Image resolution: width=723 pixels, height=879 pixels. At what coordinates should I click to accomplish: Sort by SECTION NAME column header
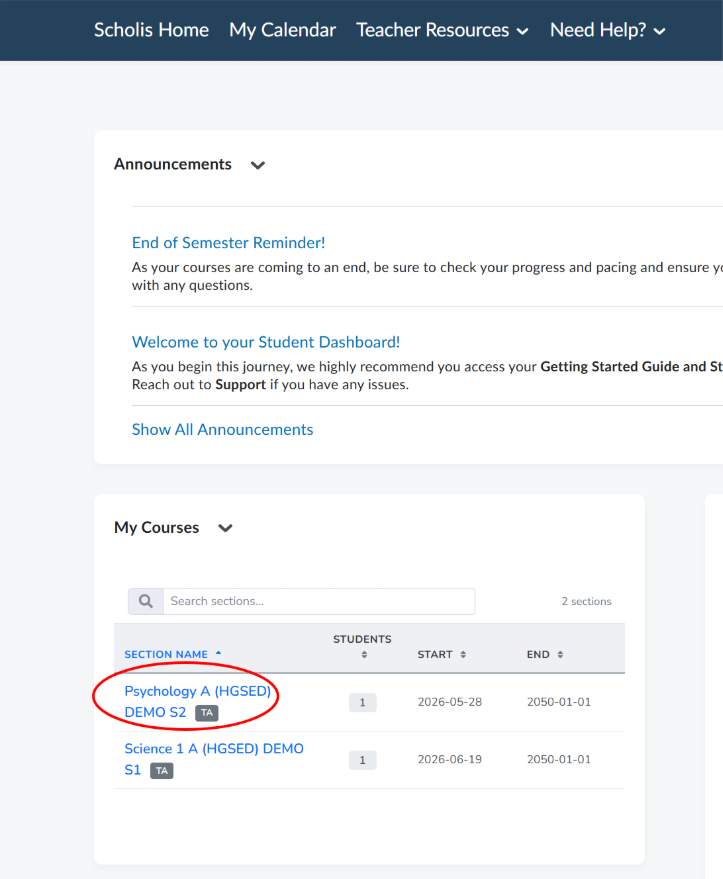click(173, 654)
